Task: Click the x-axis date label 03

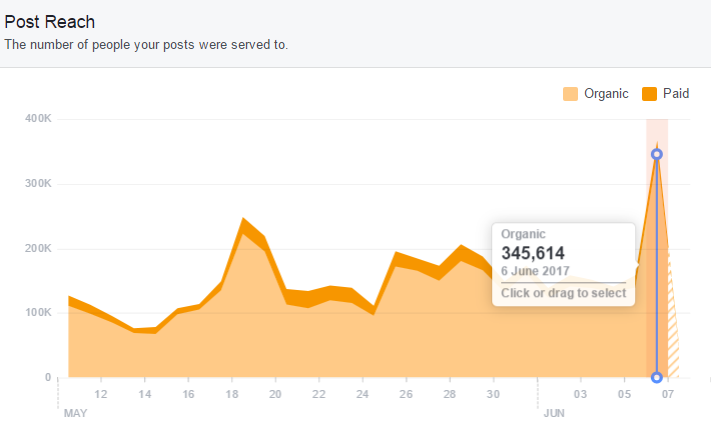Action: (579, 394)
